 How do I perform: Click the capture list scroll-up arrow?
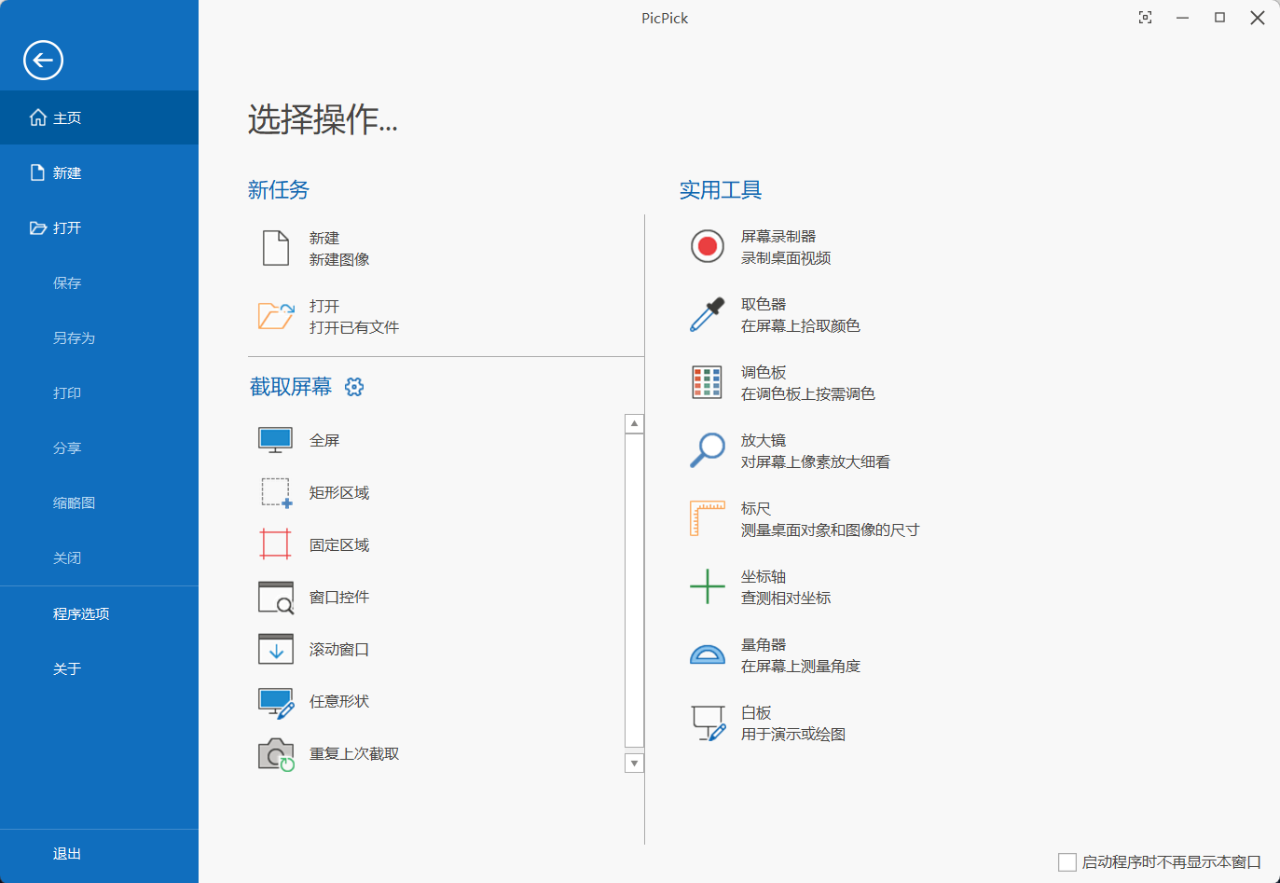point(634,424)
